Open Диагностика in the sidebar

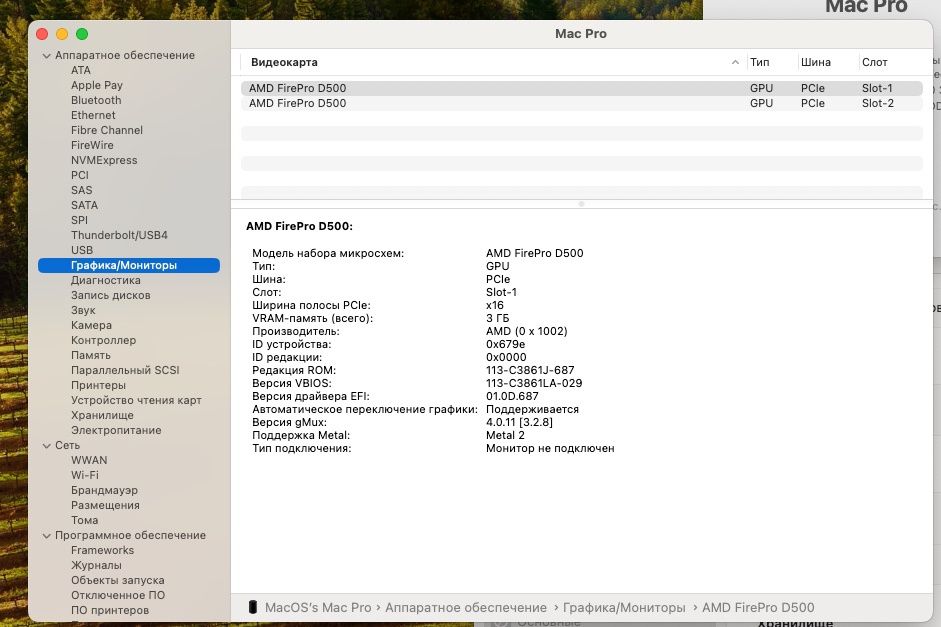(106, 280)
